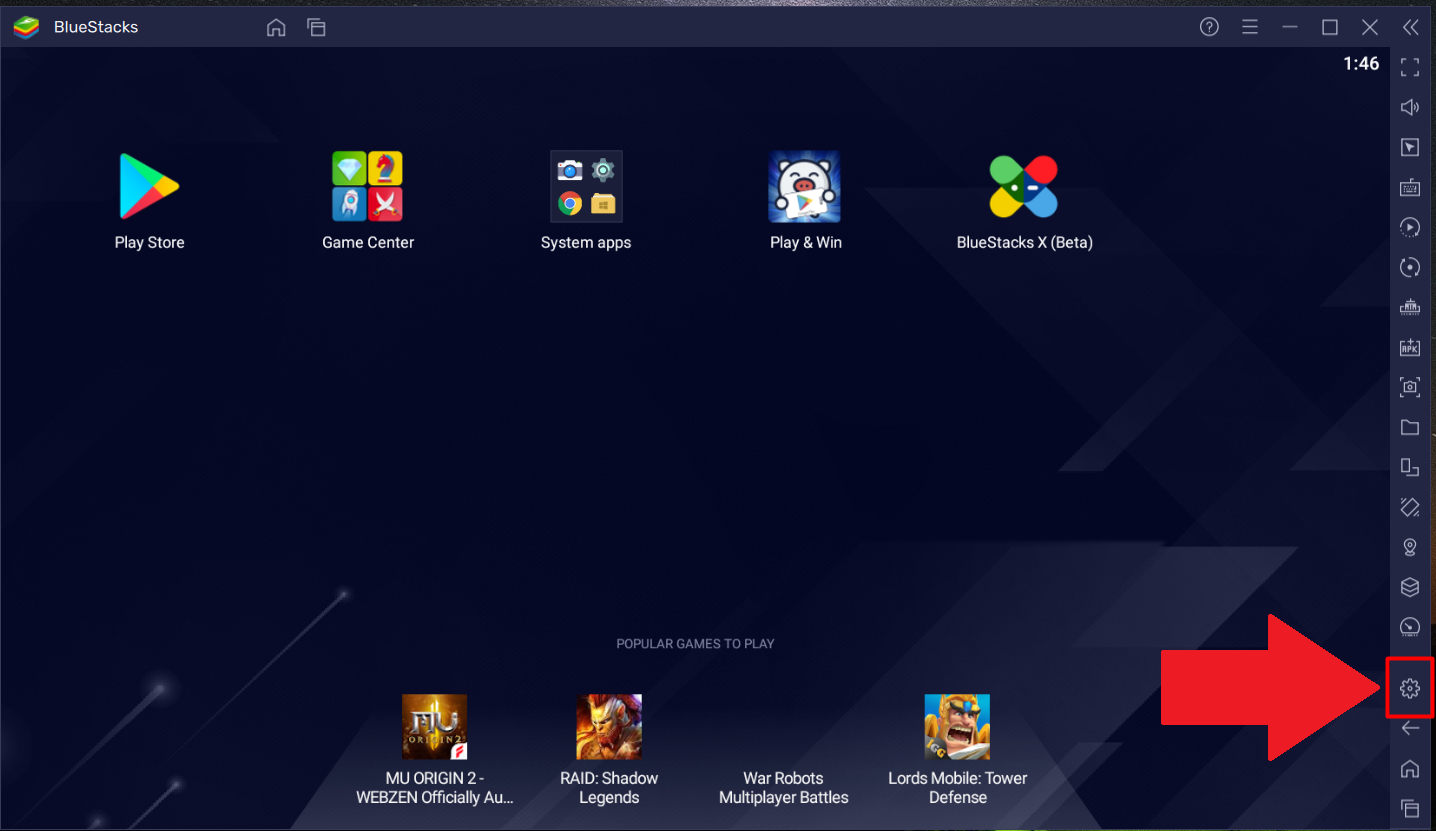Minimize the BlueStacks window

[x=1290, y=27]
